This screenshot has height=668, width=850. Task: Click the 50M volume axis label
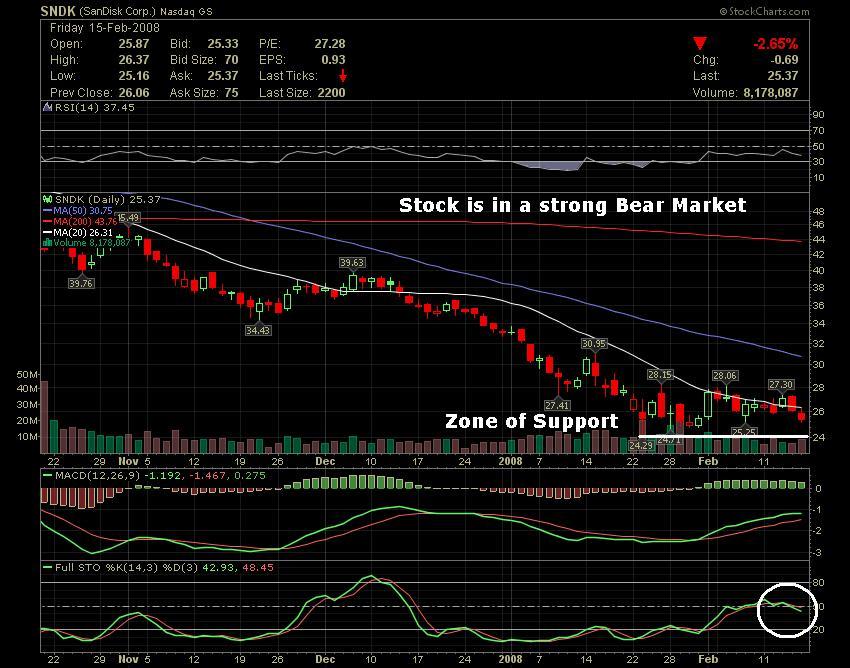pos(27,375)
